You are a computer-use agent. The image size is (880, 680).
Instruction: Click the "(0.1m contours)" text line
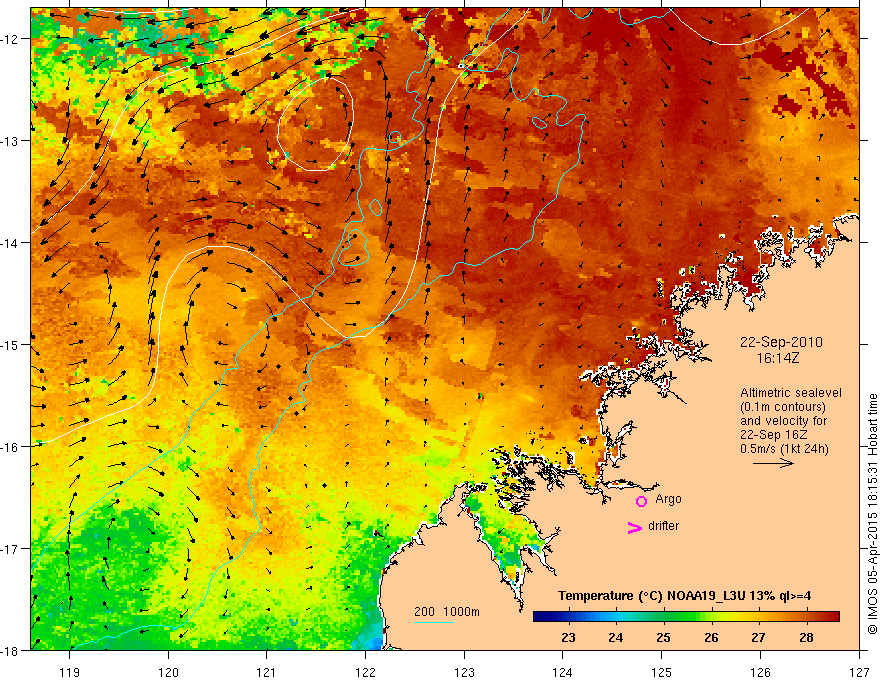[x=783, y=407]
